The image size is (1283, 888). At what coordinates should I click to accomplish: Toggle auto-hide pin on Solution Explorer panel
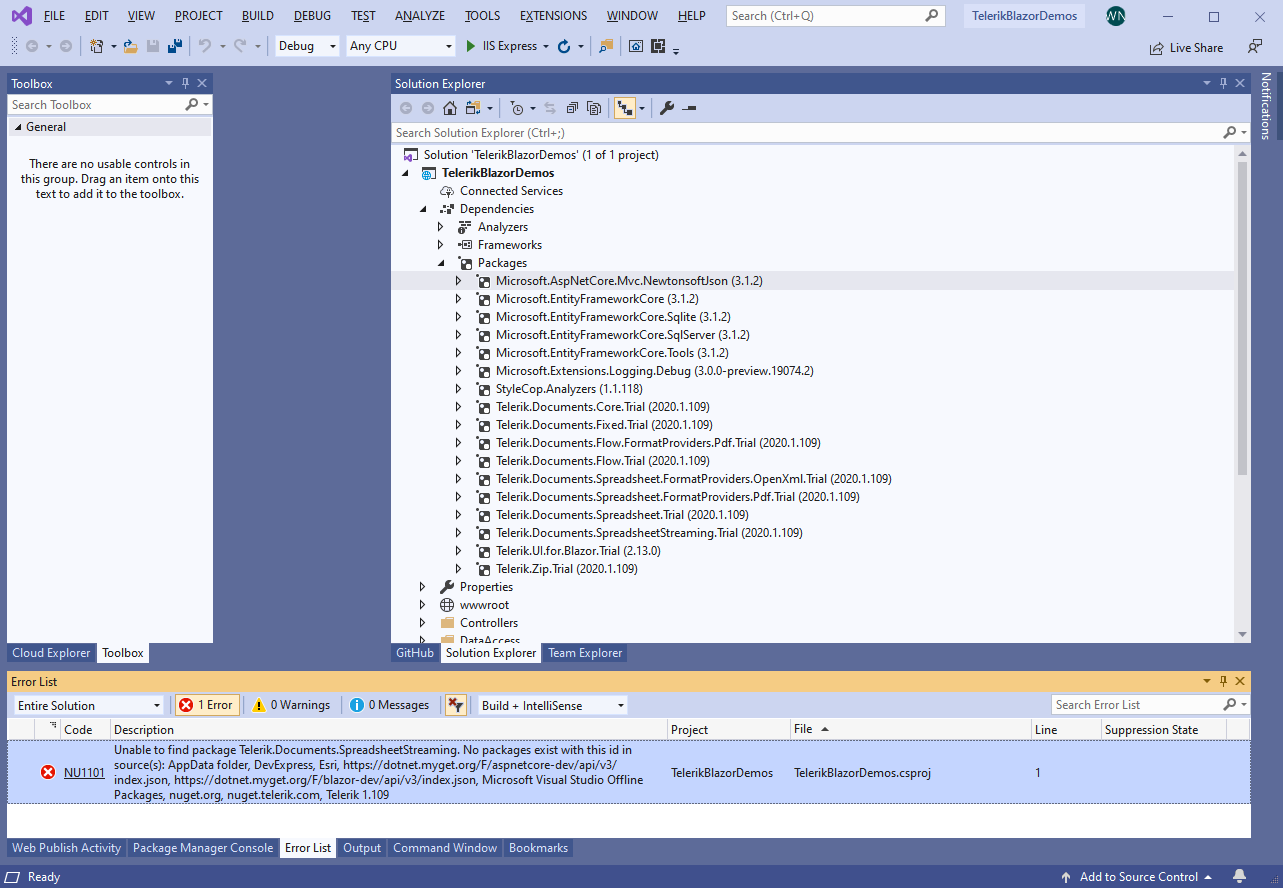click(1223, 84)
